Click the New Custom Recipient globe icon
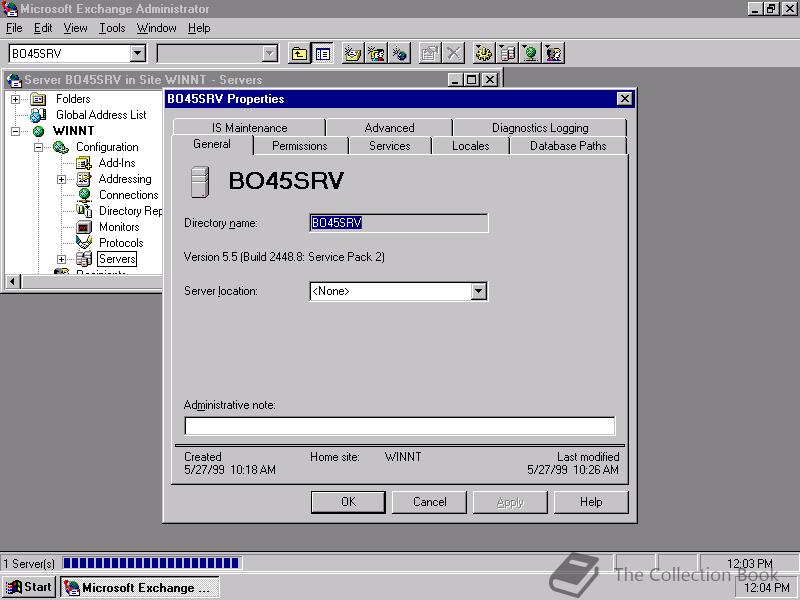Viewport: 800px width, 600px height. point(399,53)
